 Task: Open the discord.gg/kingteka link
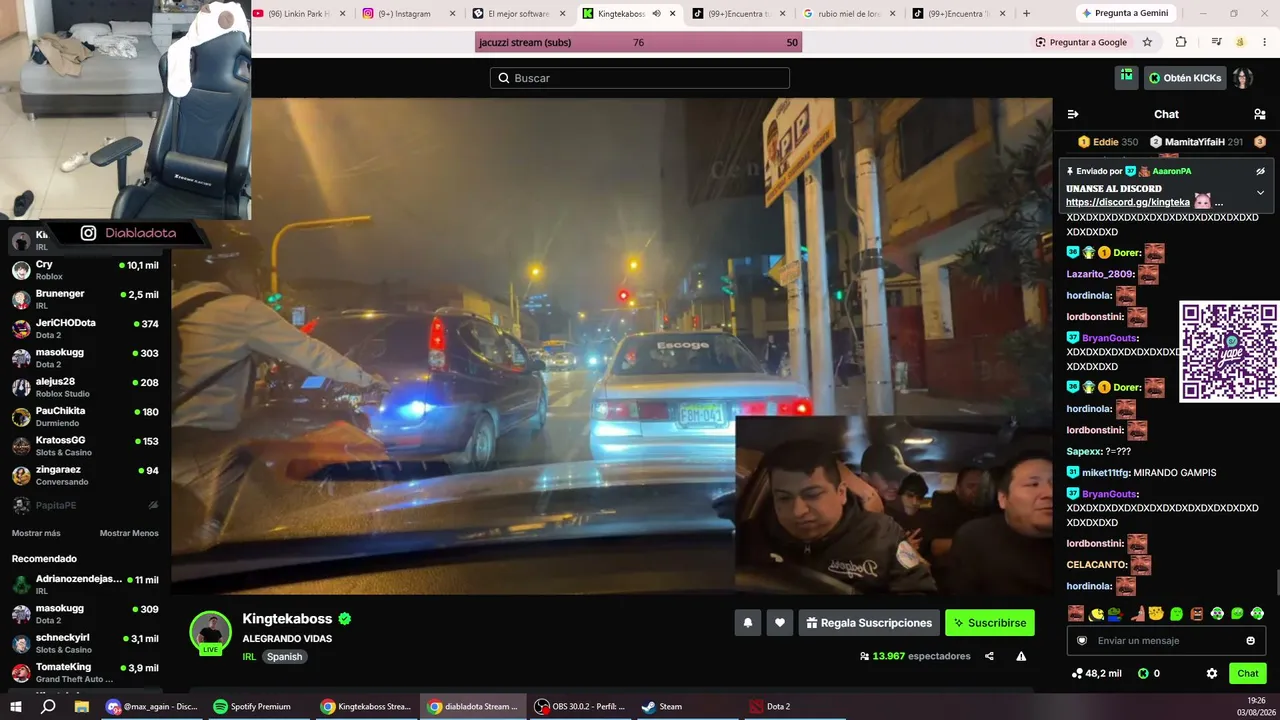1128,202
